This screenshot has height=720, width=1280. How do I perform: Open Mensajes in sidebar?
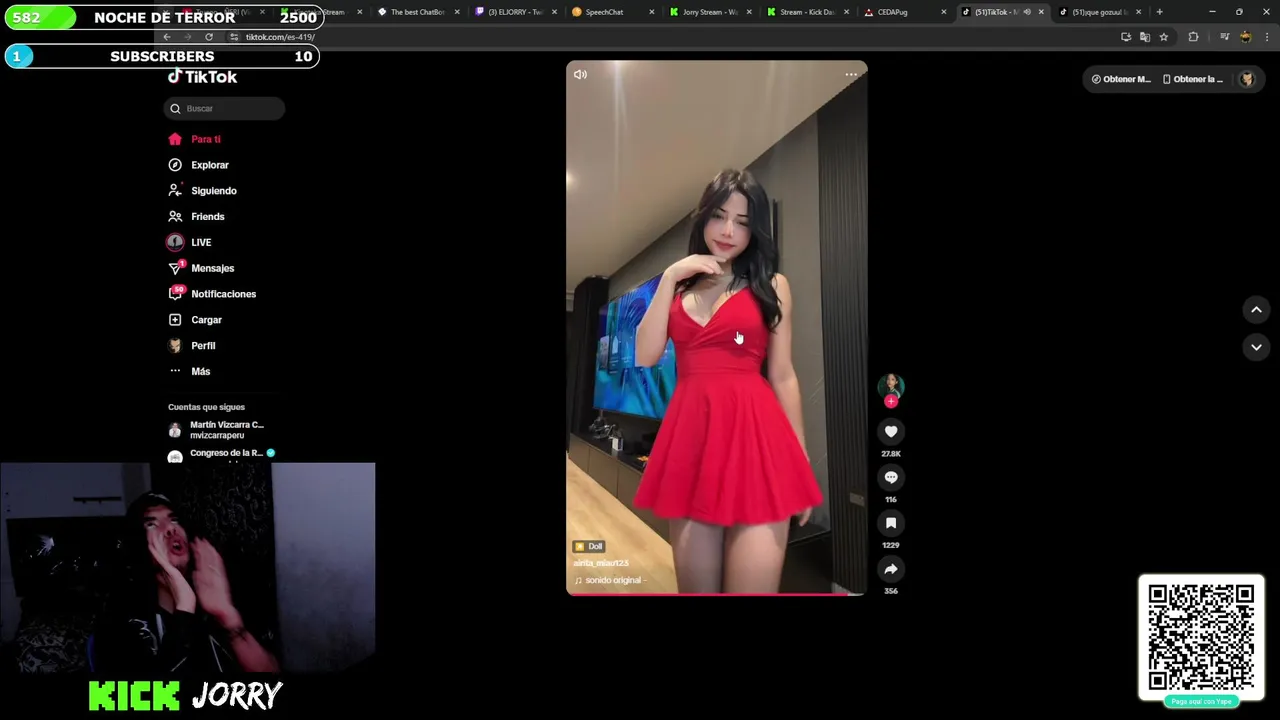201,268
